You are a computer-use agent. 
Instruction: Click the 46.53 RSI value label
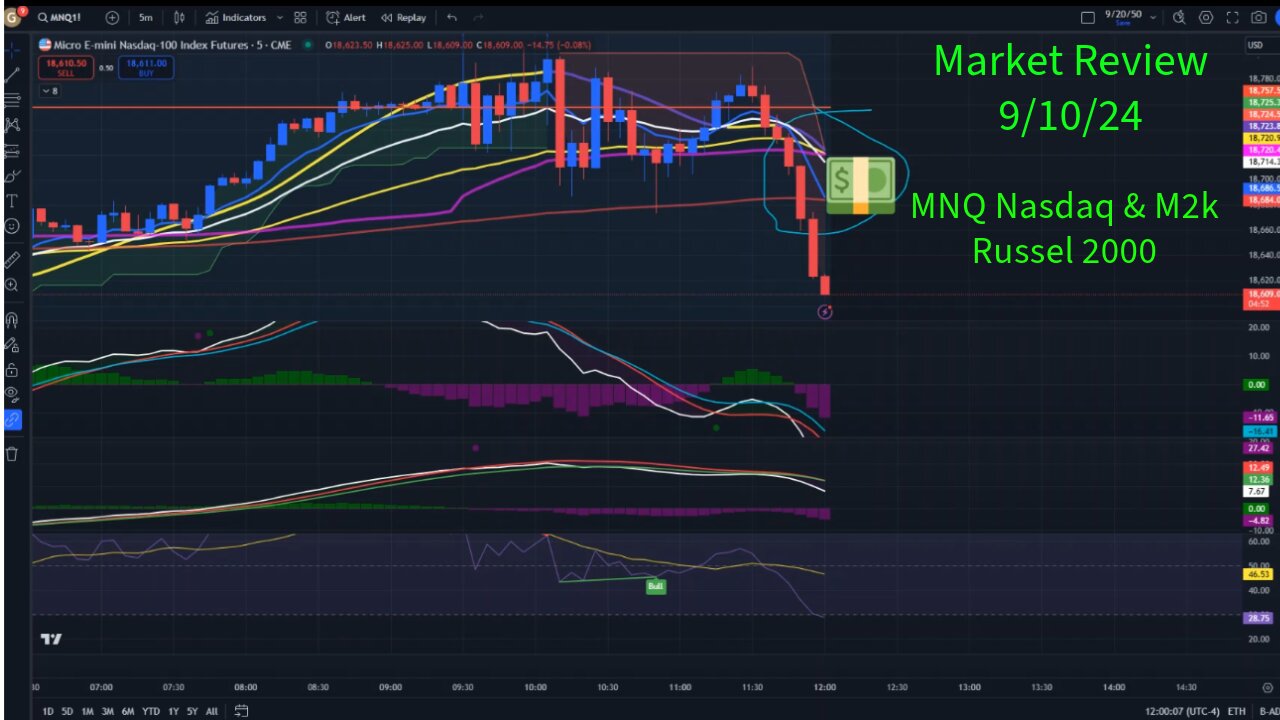click(x=1258, y=575)
